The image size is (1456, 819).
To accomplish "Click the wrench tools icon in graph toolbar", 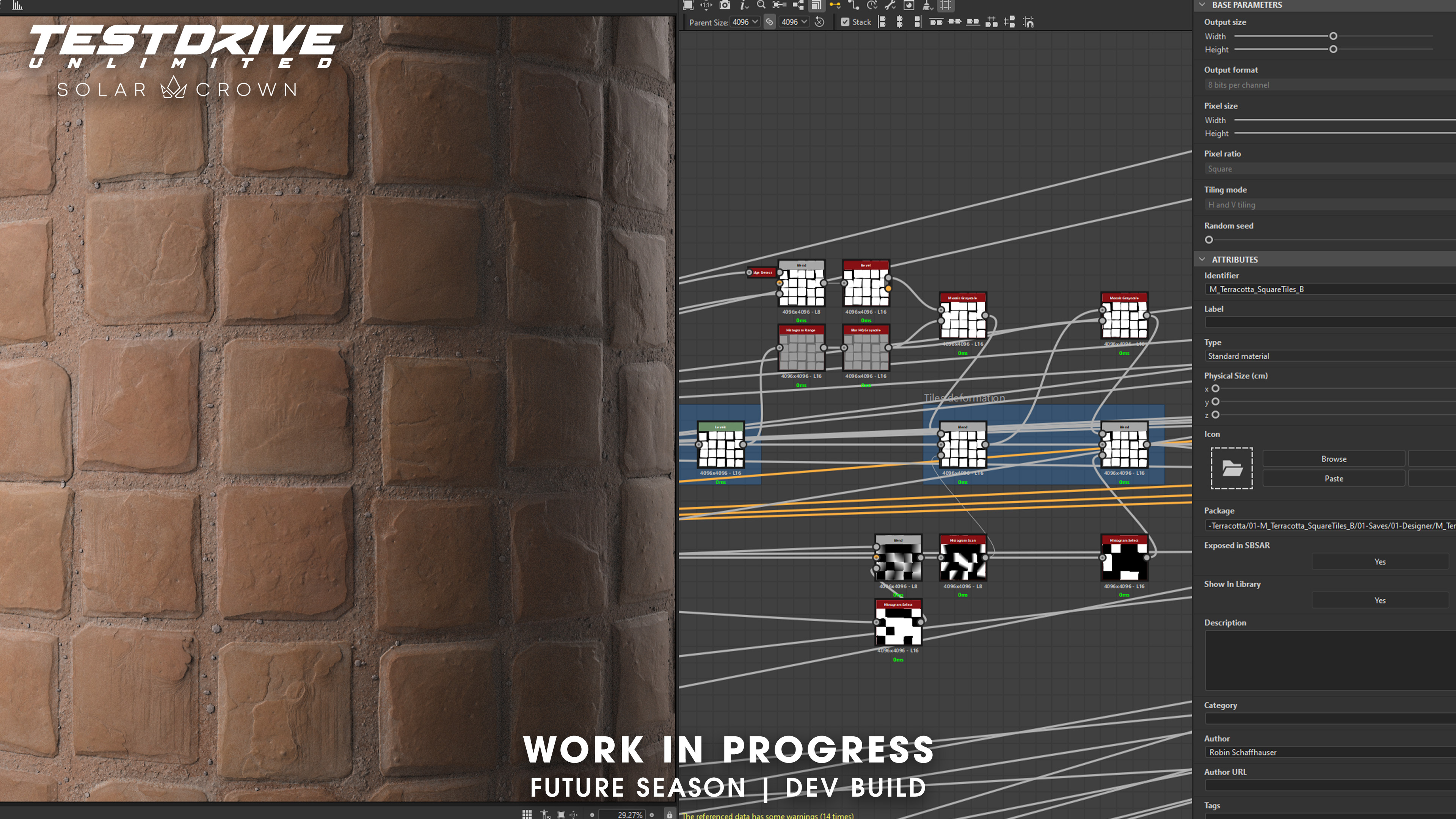I will [890, 5].
